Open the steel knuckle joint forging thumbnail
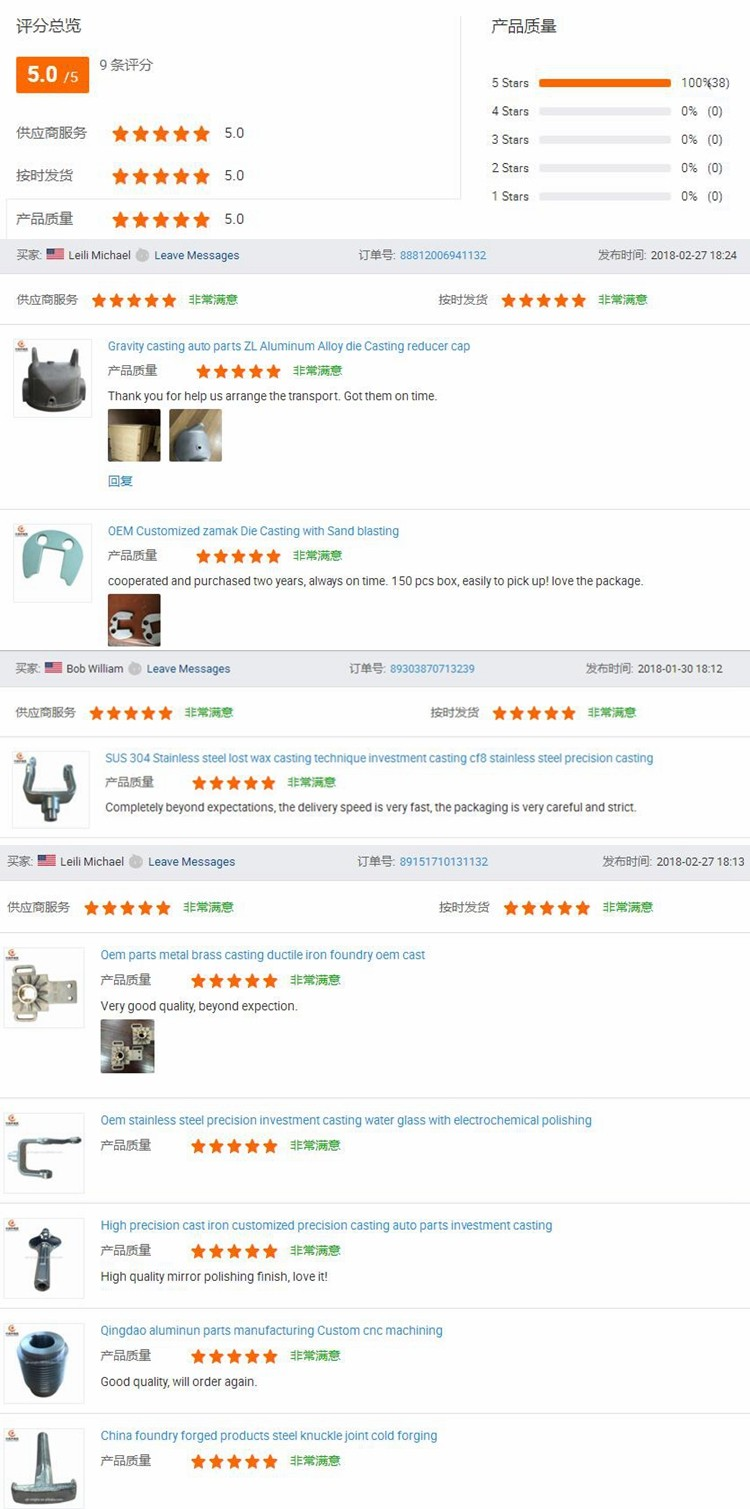Screen dimensions: 750x1509 [44, 1468]
